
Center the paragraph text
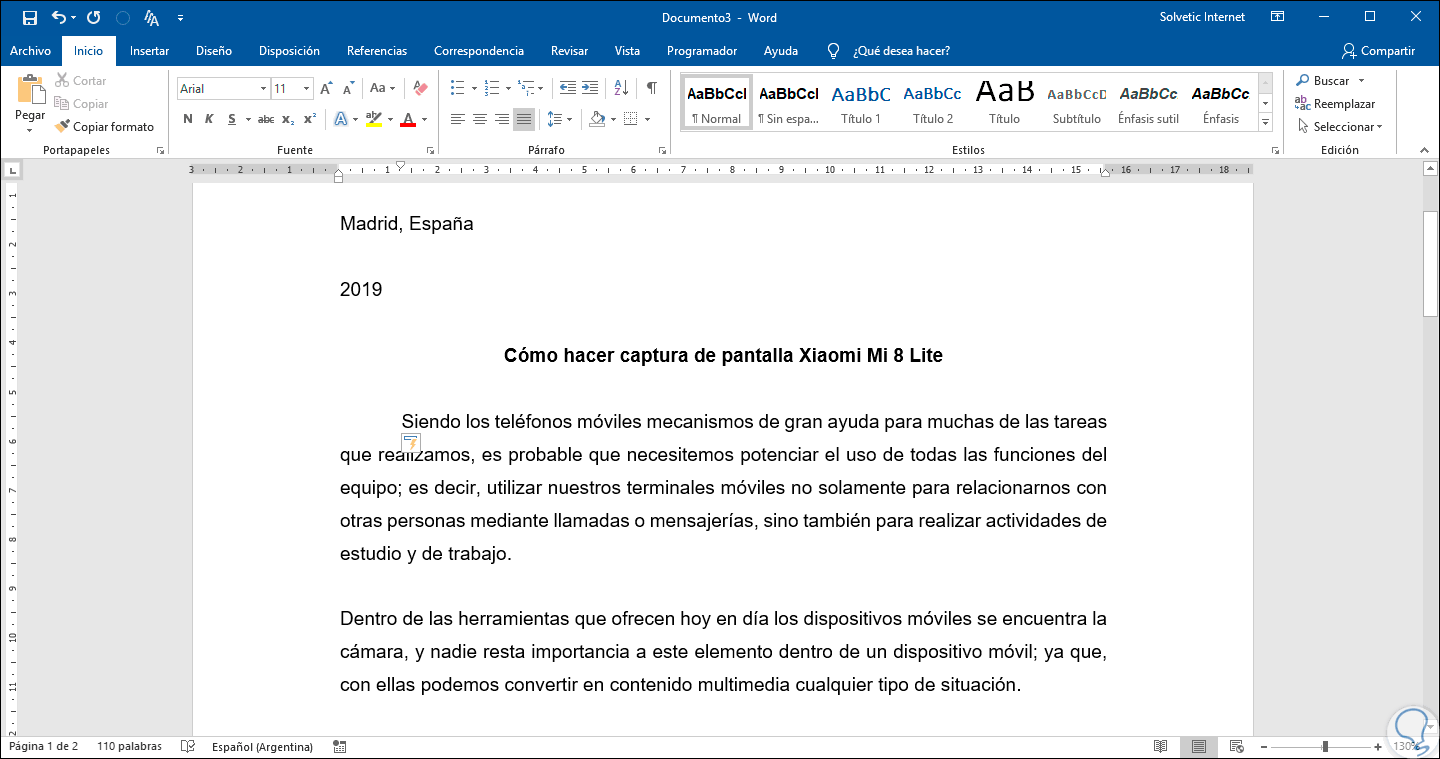(480, 120)
